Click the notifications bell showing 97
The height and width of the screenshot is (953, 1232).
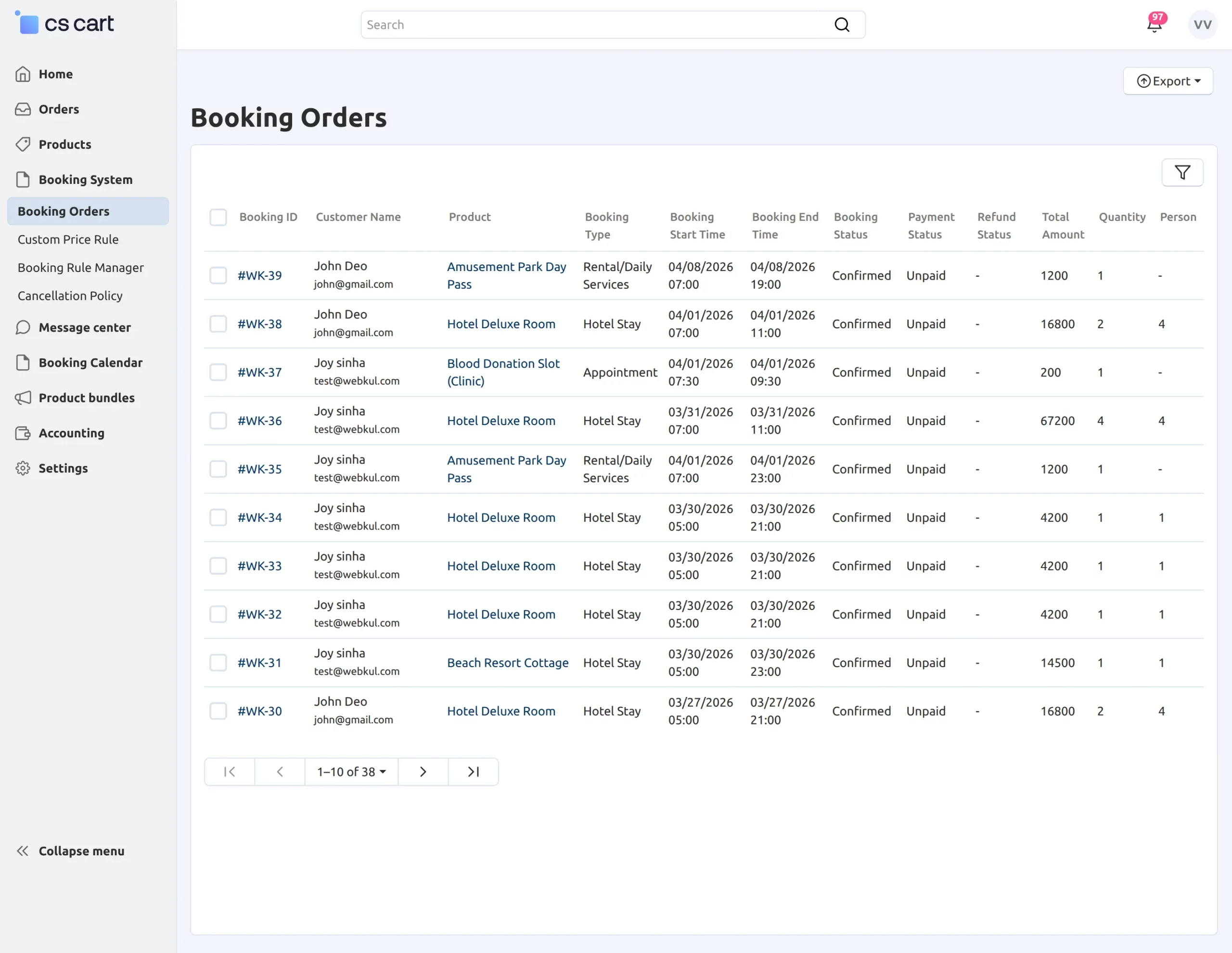(x=1154, y=25)
